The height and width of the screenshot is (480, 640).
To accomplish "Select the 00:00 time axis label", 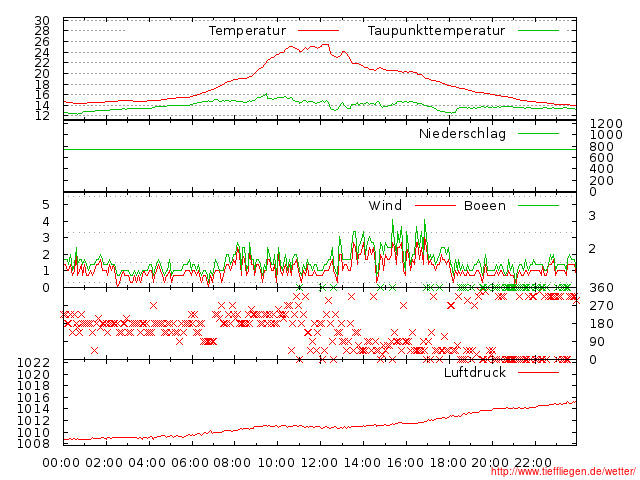I will pos(61,463).
